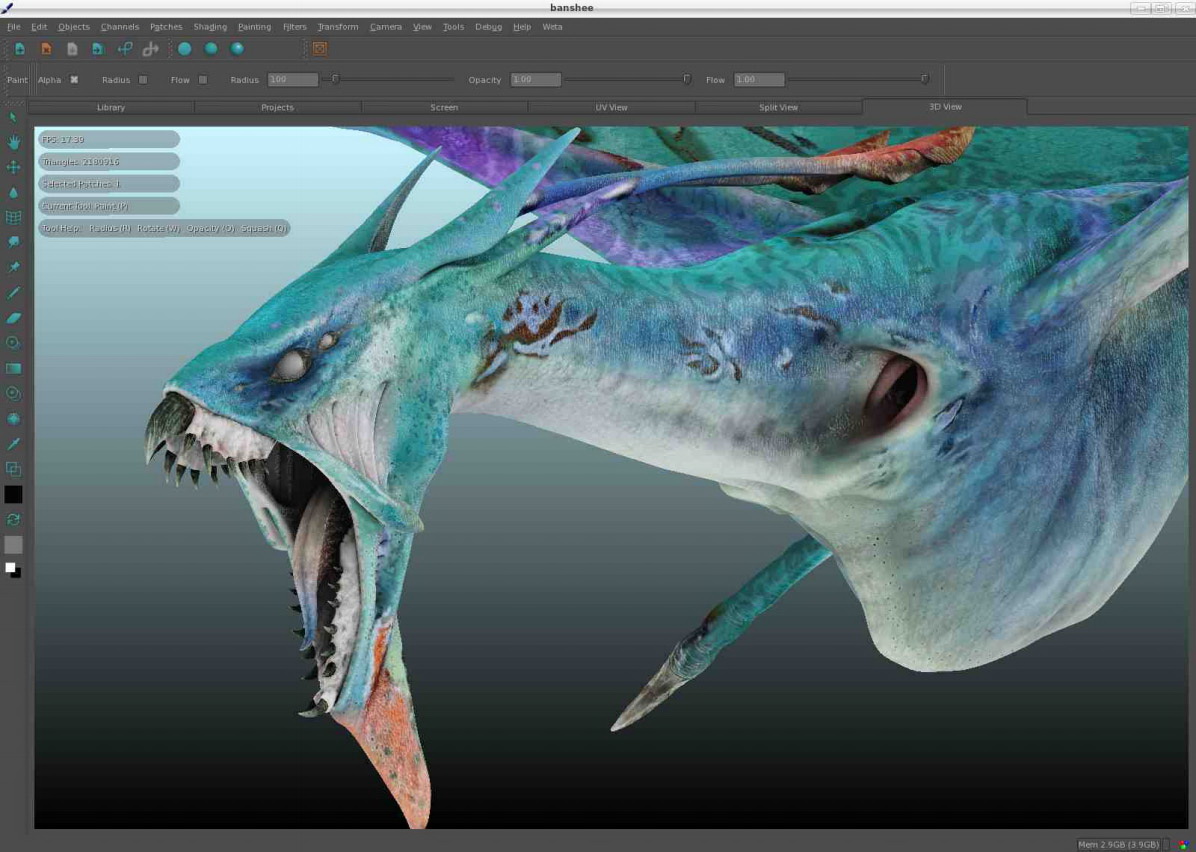Open the Filters menu
The height and width of the screenshot is (852, 1196).
tap(294, 27)
